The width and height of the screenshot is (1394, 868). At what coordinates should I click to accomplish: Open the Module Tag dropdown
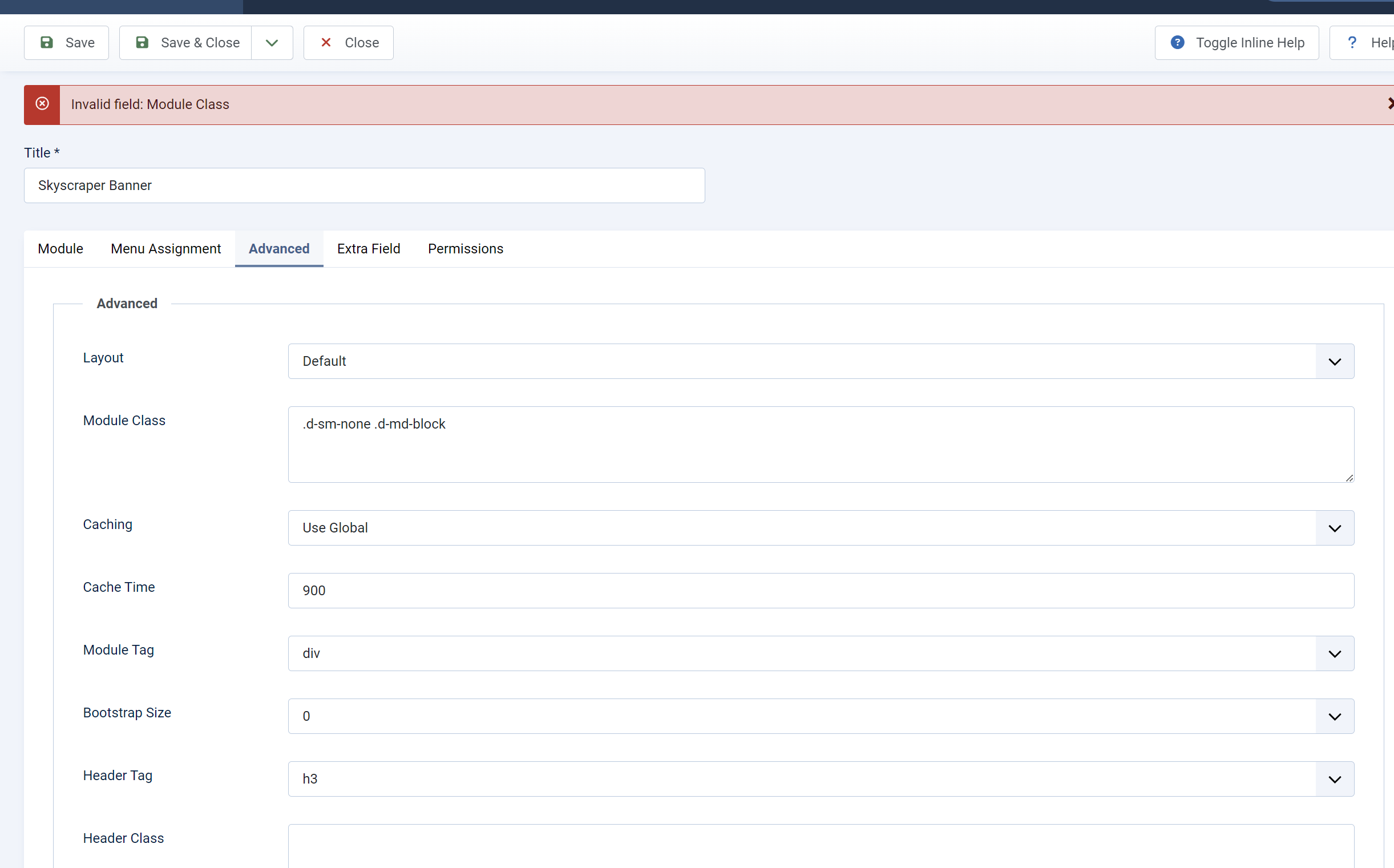tap(821, 653)
